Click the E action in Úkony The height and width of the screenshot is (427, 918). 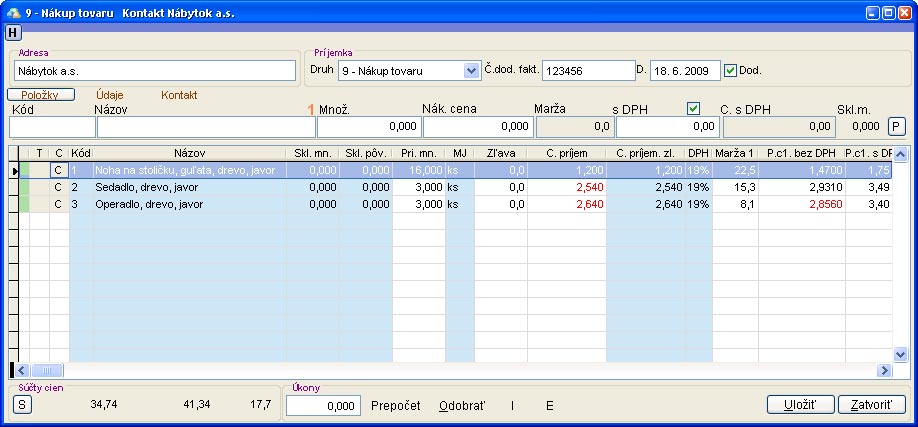(549, 405)
